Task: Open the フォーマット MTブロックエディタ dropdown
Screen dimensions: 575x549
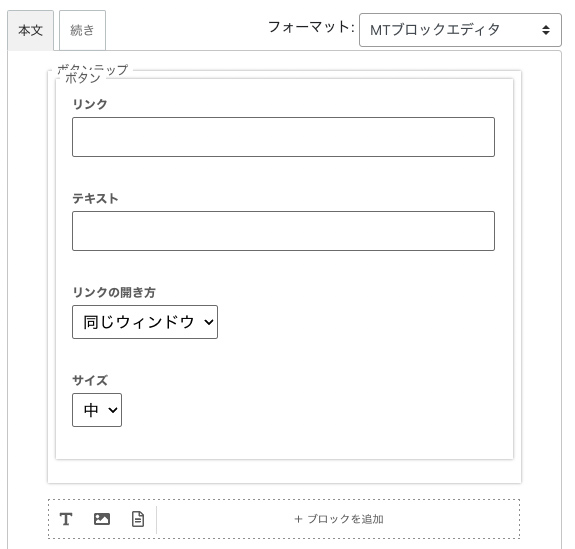Action: click(460, 30)
